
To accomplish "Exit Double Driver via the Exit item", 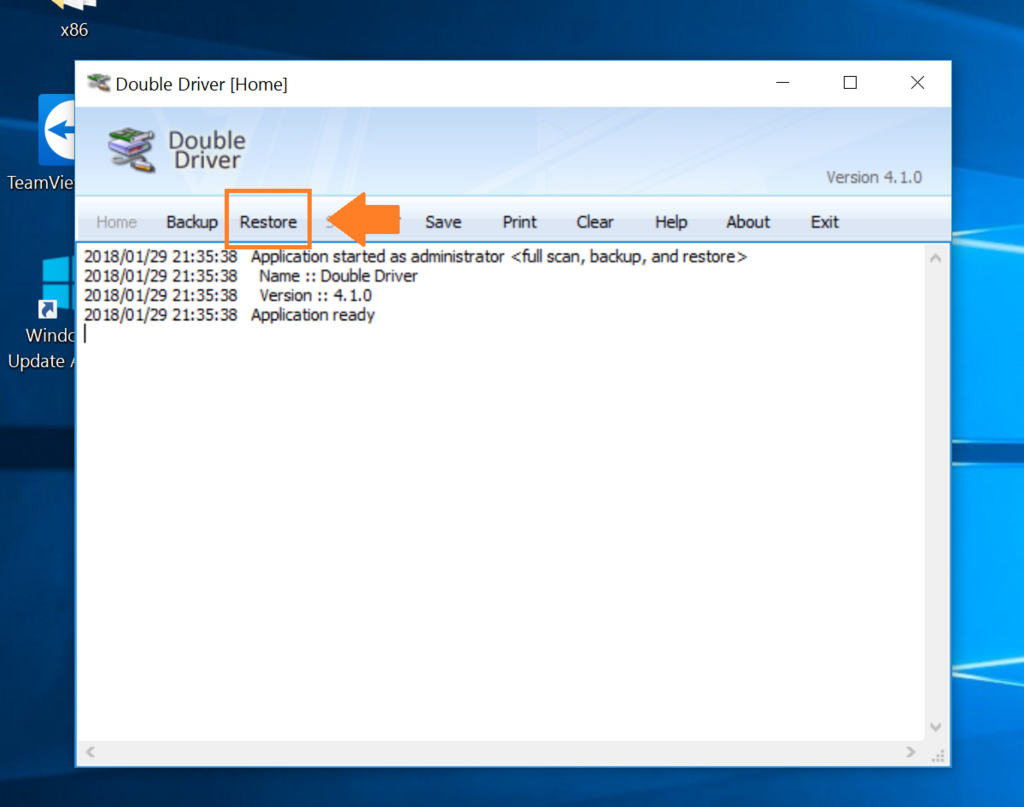I will coord(825,222).
